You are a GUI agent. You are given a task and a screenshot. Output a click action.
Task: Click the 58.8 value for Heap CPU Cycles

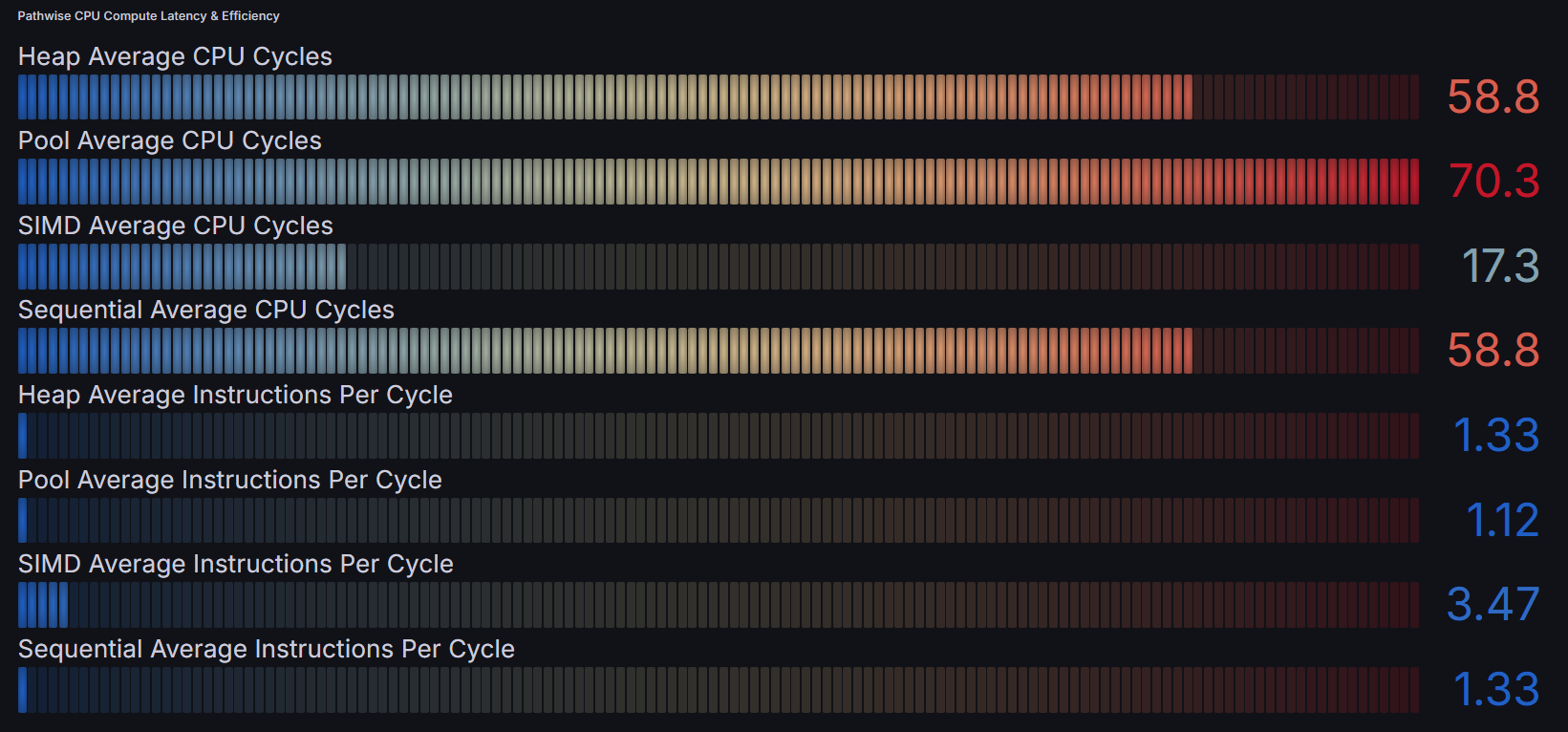(x=1493, y=97)
